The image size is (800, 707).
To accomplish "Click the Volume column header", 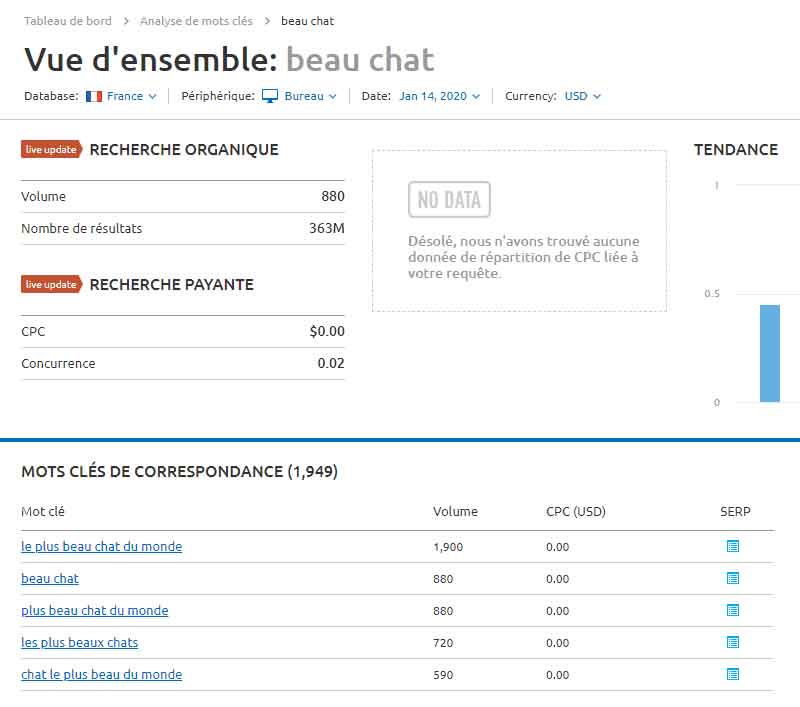I will pyautogui.click(x=455, y=511).
